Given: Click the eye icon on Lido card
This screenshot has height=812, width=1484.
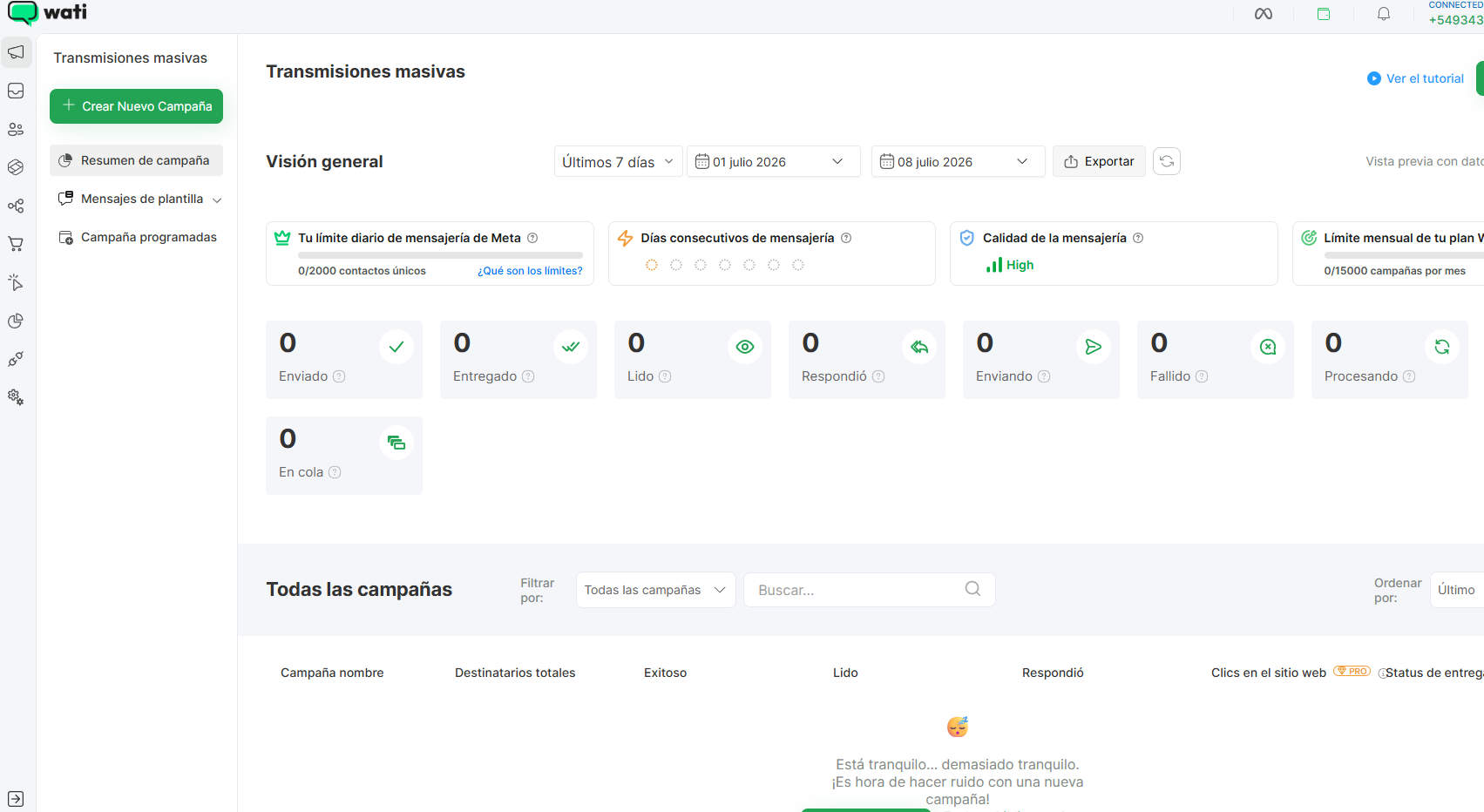Looking at the screenshot, I should [x=745, y=347].
